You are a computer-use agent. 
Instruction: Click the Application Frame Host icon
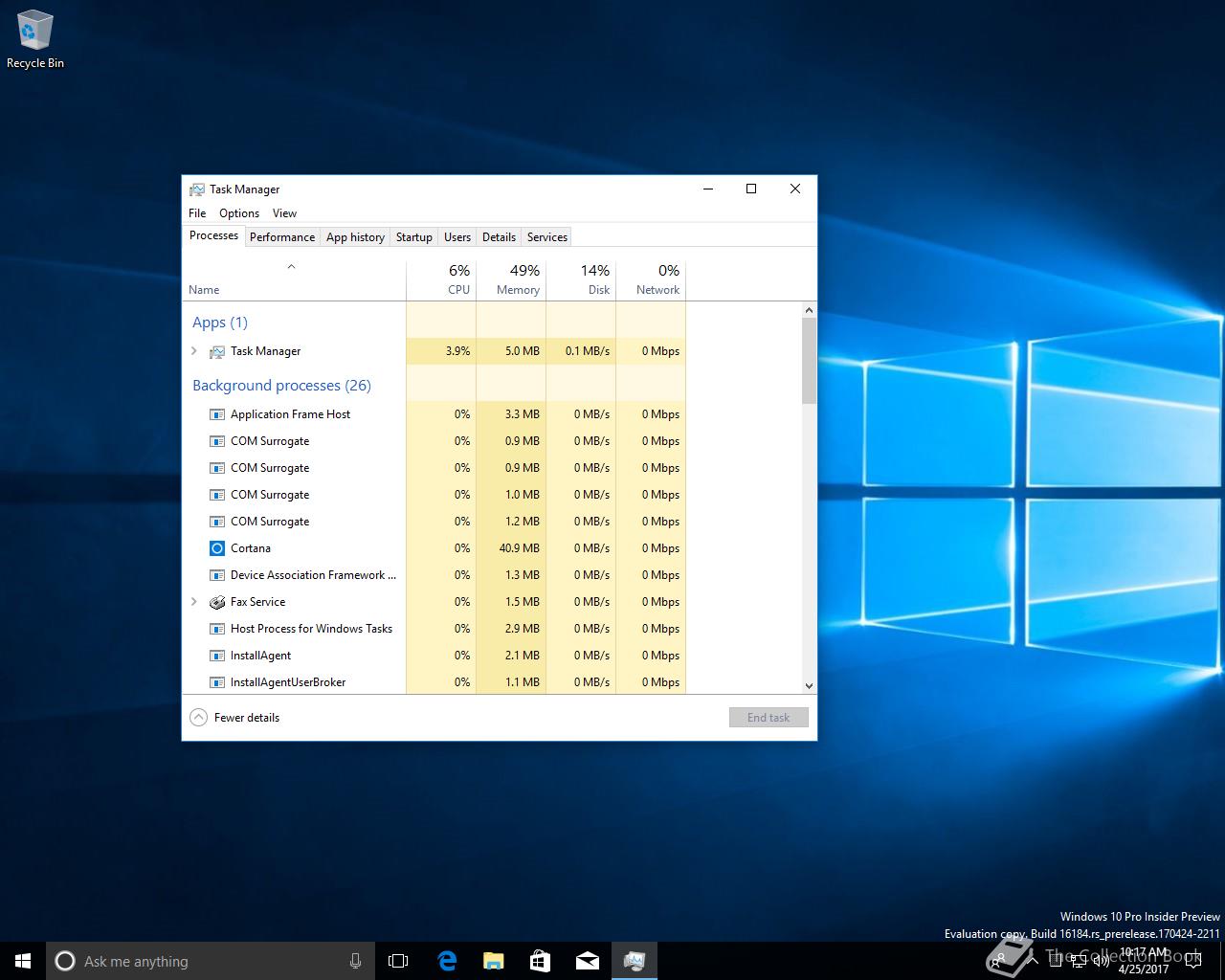pos(216,414)
